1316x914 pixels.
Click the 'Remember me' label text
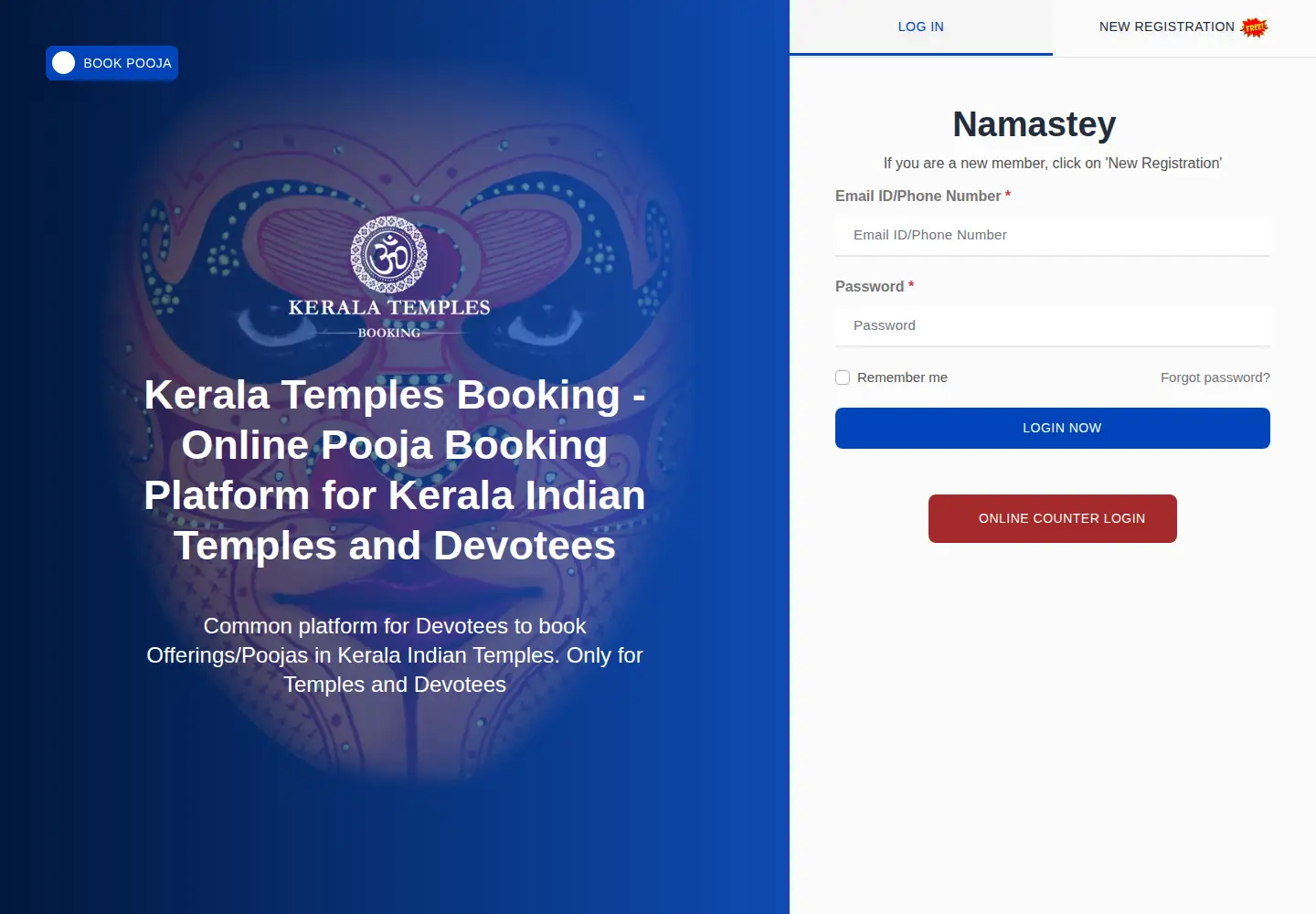(902, 377)
